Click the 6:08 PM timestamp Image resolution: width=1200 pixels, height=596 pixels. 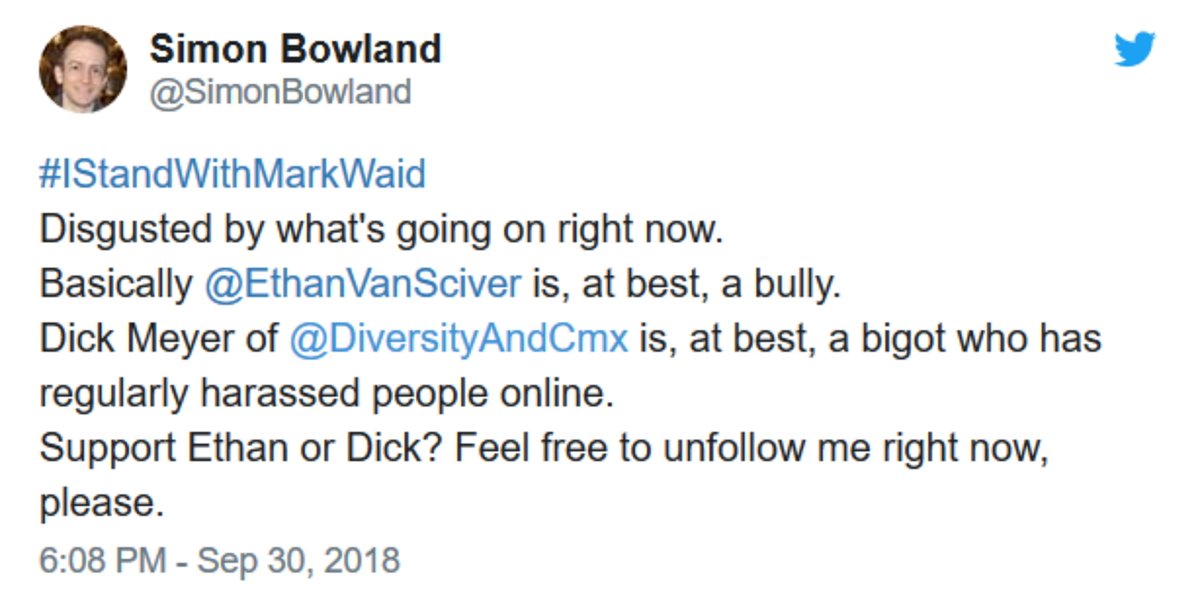coord(103,559)
